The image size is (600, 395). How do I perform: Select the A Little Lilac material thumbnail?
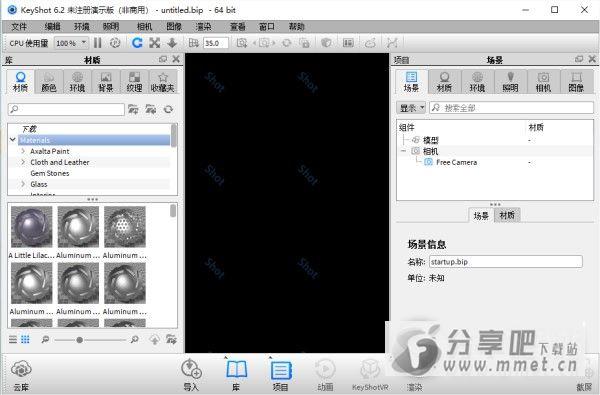pyautogui.click(x=31, y=227)
